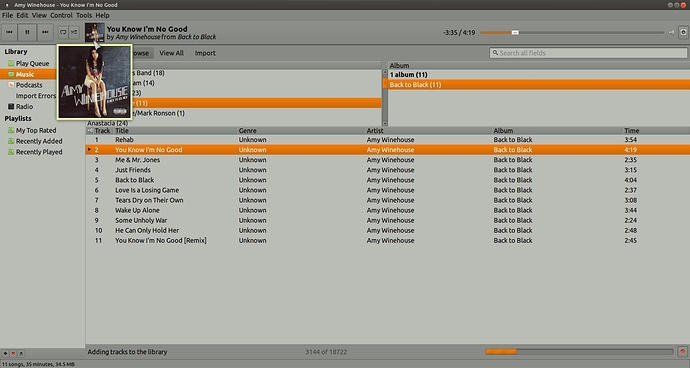
Task: Click the Podcasts feed icon
Action: [11, 85]
